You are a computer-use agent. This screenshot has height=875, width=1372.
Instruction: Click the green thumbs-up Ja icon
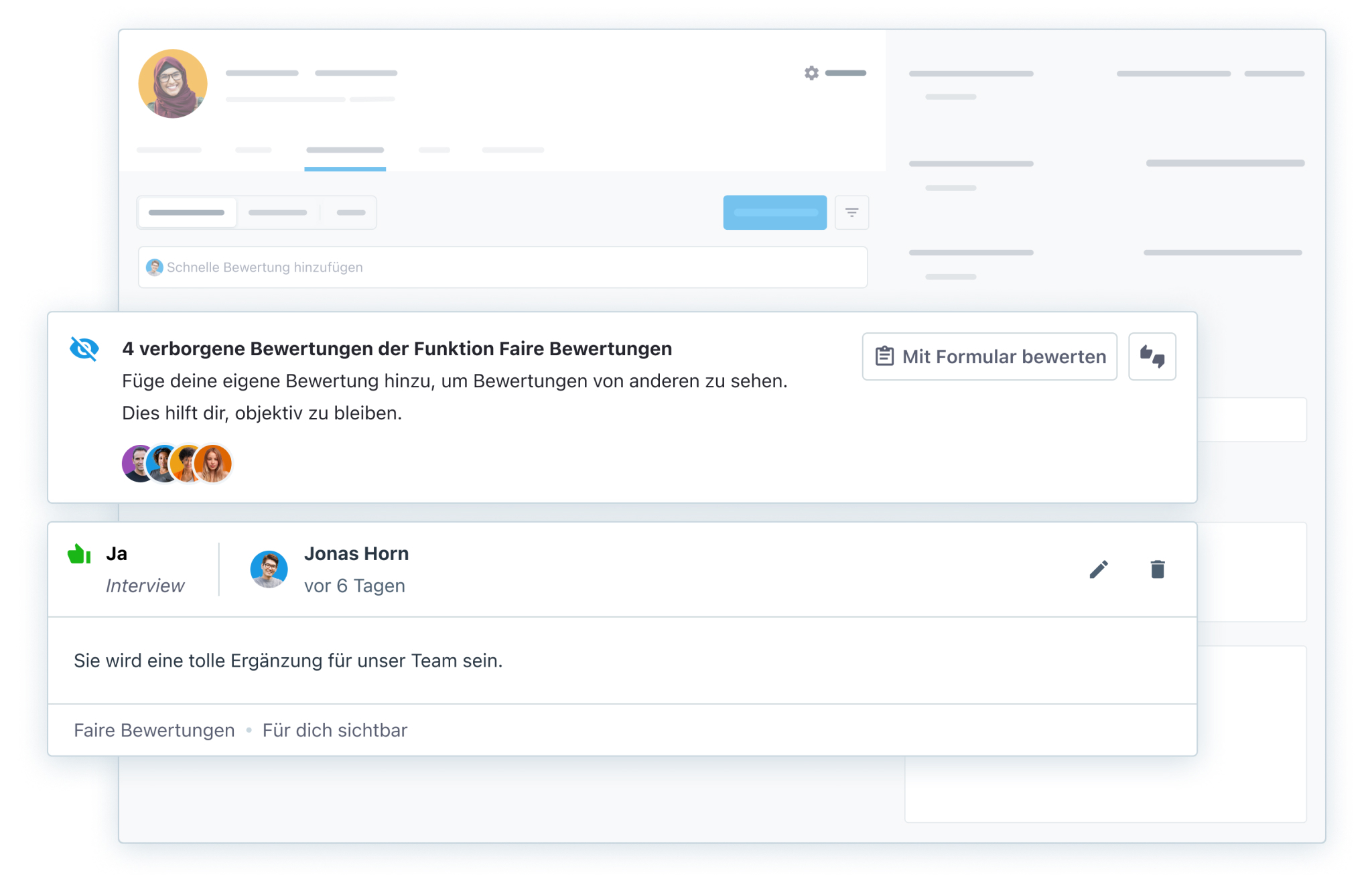[x=79, y=554]
